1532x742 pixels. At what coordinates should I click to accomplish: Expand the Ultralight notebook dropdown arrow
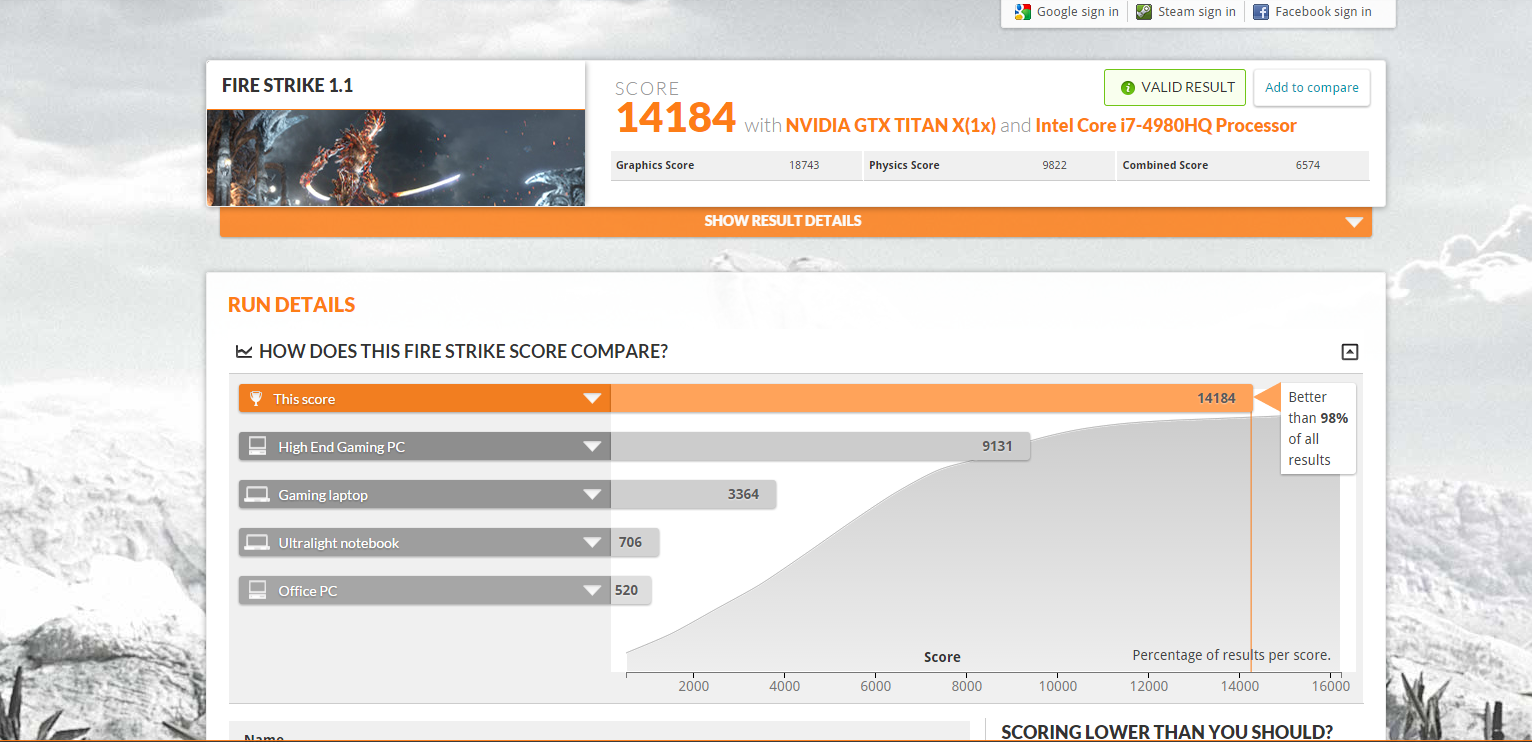[592, 542]
